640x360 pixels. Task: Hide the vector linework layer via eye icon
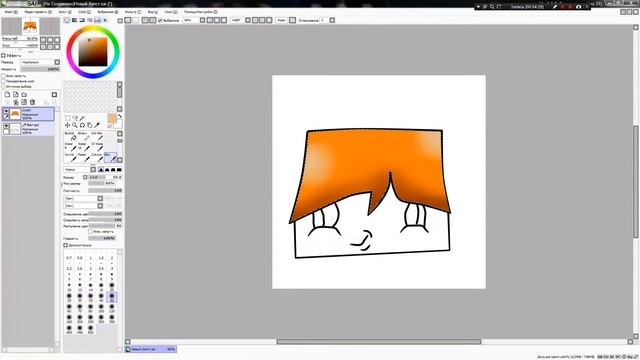point(6,126)
